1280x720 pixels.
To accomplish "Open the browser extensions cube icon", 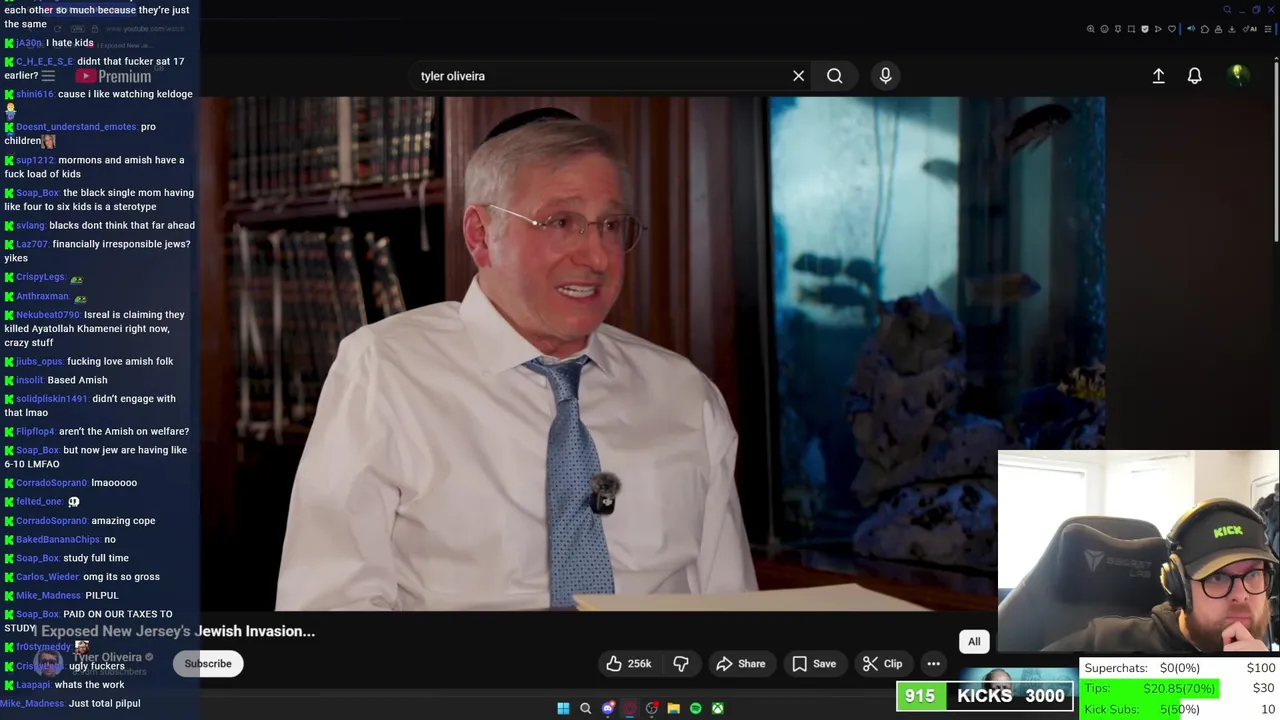I will pos(1205,29).
